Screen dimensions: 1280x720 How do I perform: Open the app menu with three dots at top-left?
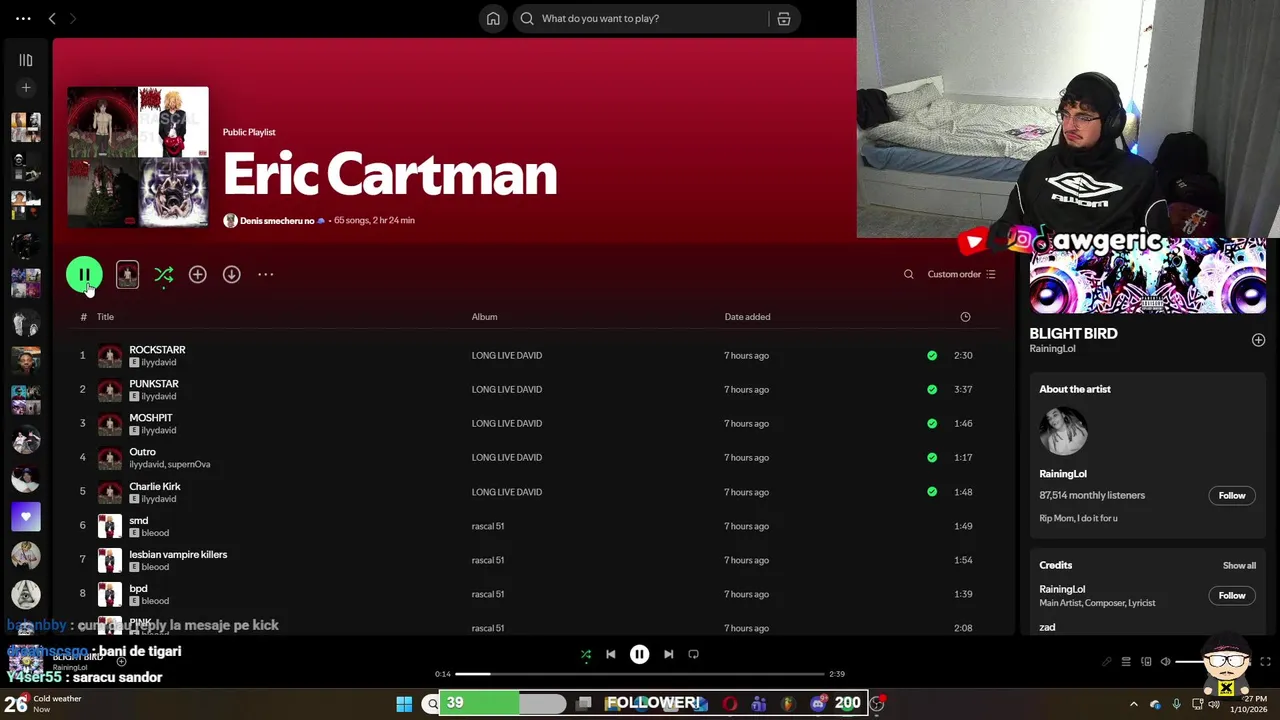23,18
